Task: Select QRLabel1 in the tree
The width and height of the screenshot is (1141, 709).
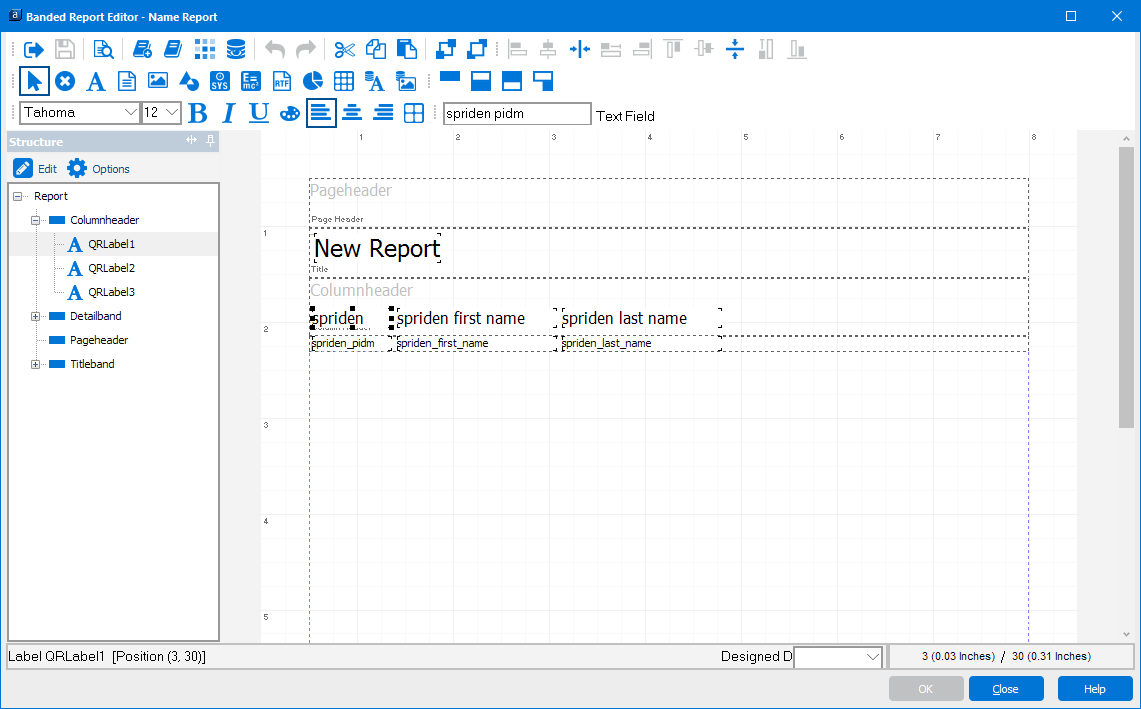Action: (x=111, y=244)
